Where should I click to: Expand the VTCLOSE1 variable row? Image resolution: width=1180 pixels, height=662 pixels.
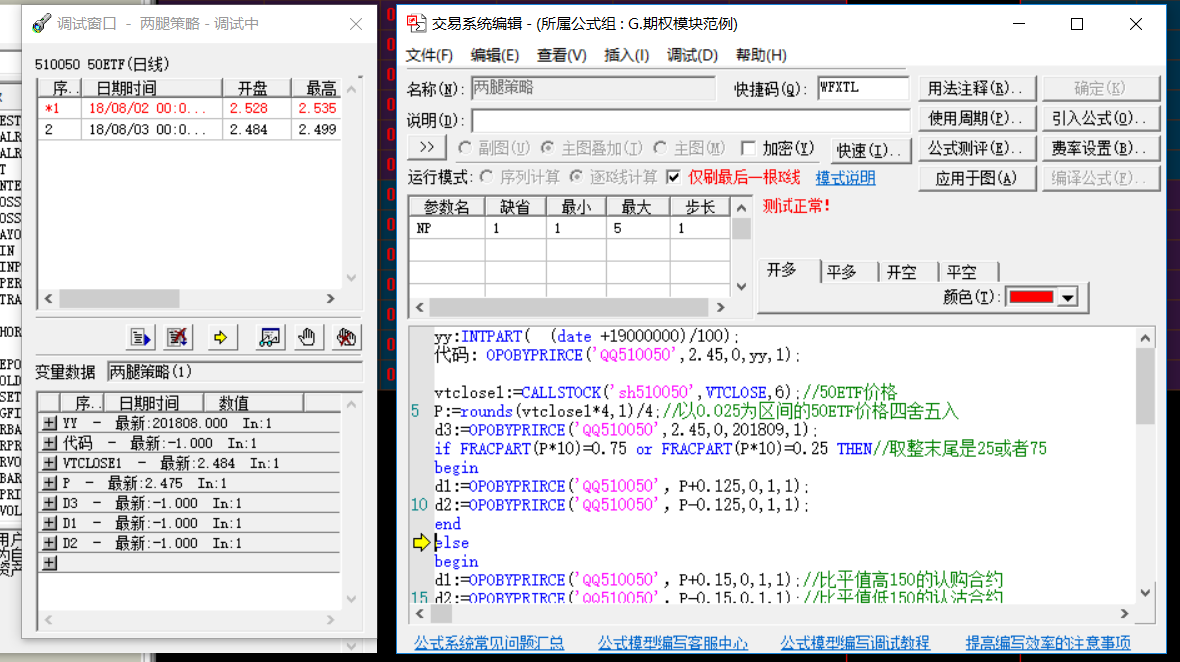pos(50,463)
